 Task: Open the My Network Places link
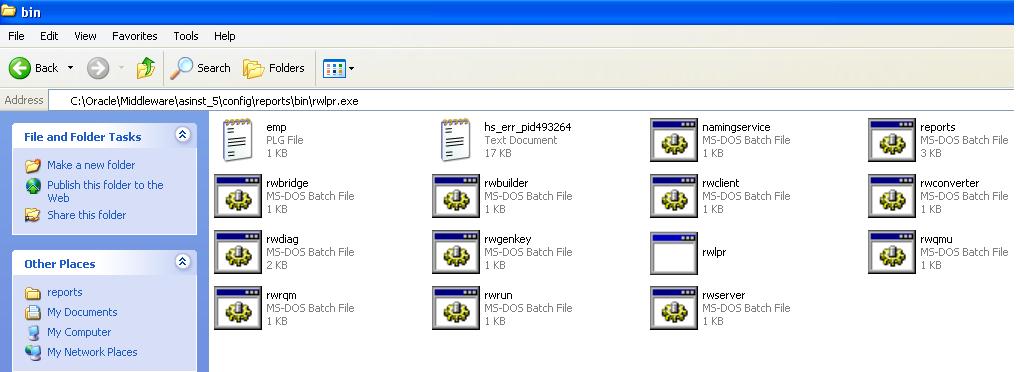click(92, 353)
